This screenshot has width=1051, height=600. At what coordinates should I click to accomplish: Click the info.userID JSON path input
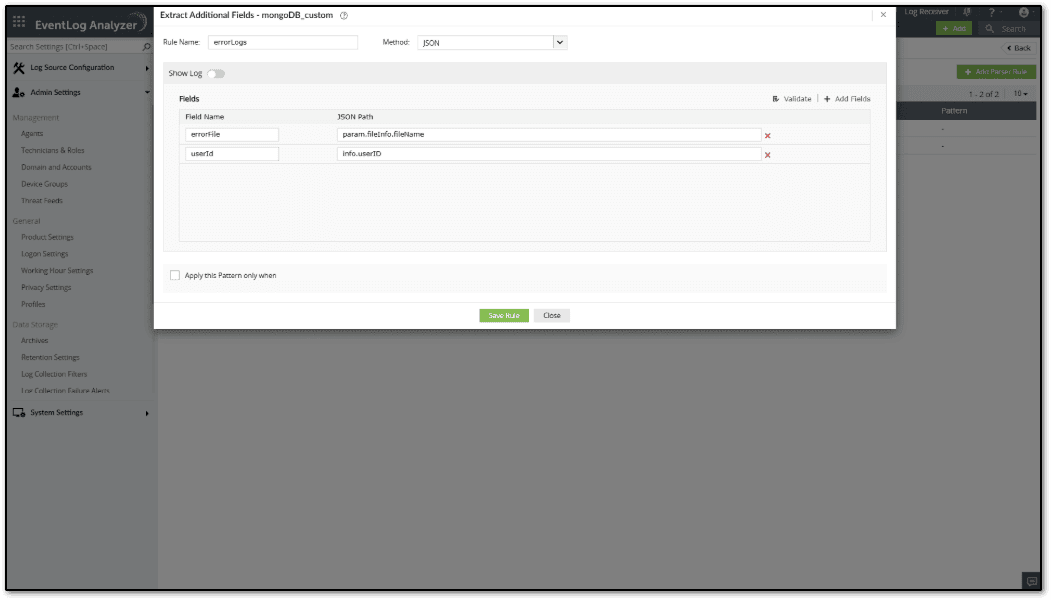tap(549, 154)
